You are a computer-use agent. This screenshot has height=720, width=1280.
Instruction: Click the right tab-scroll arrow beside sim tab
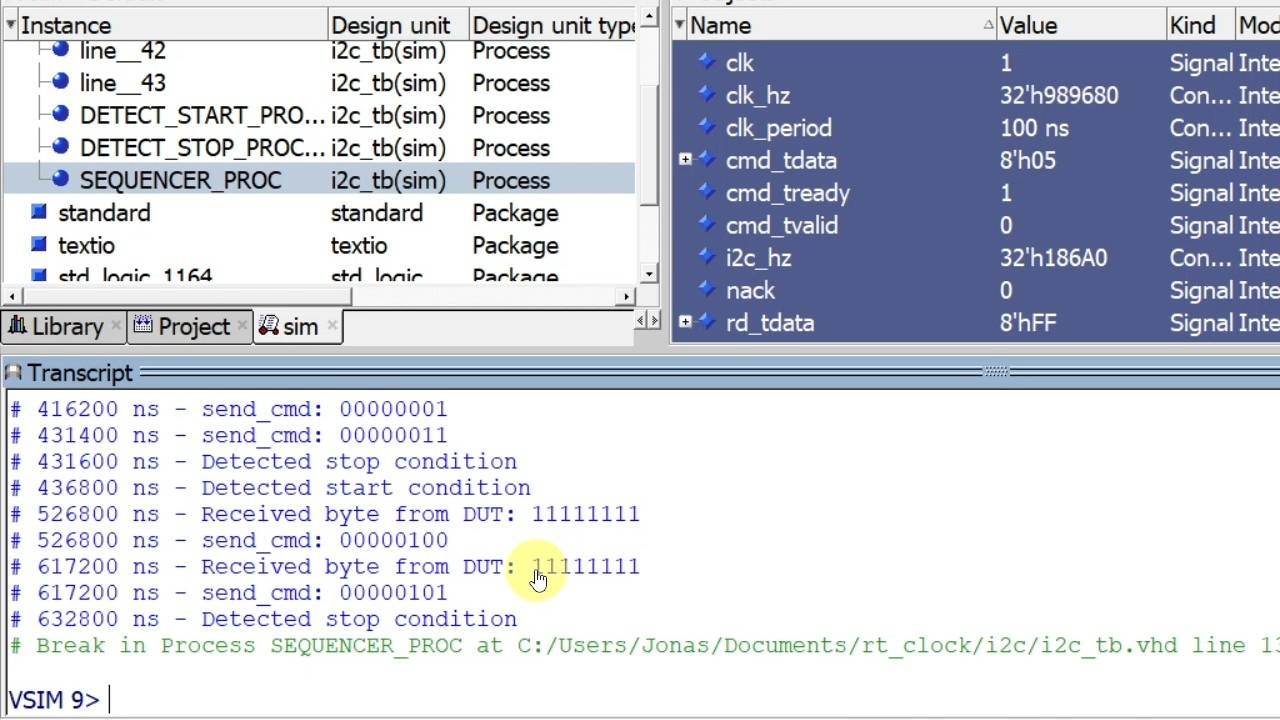[x=654, y=320]
